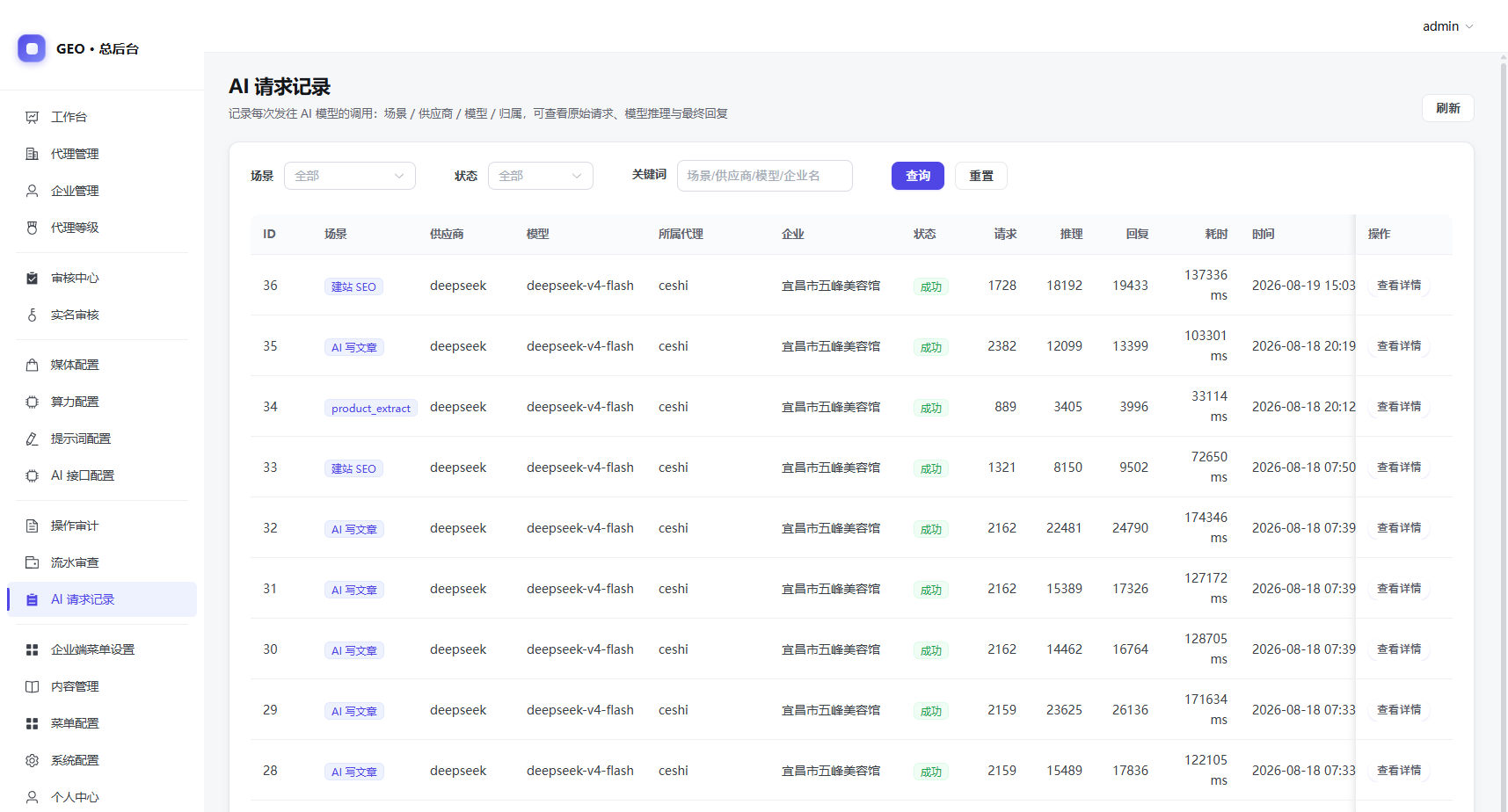Select 算力配置 menu entry
Screen dimensions: 1508x812
pyautogui.click(x=102, y=402)
